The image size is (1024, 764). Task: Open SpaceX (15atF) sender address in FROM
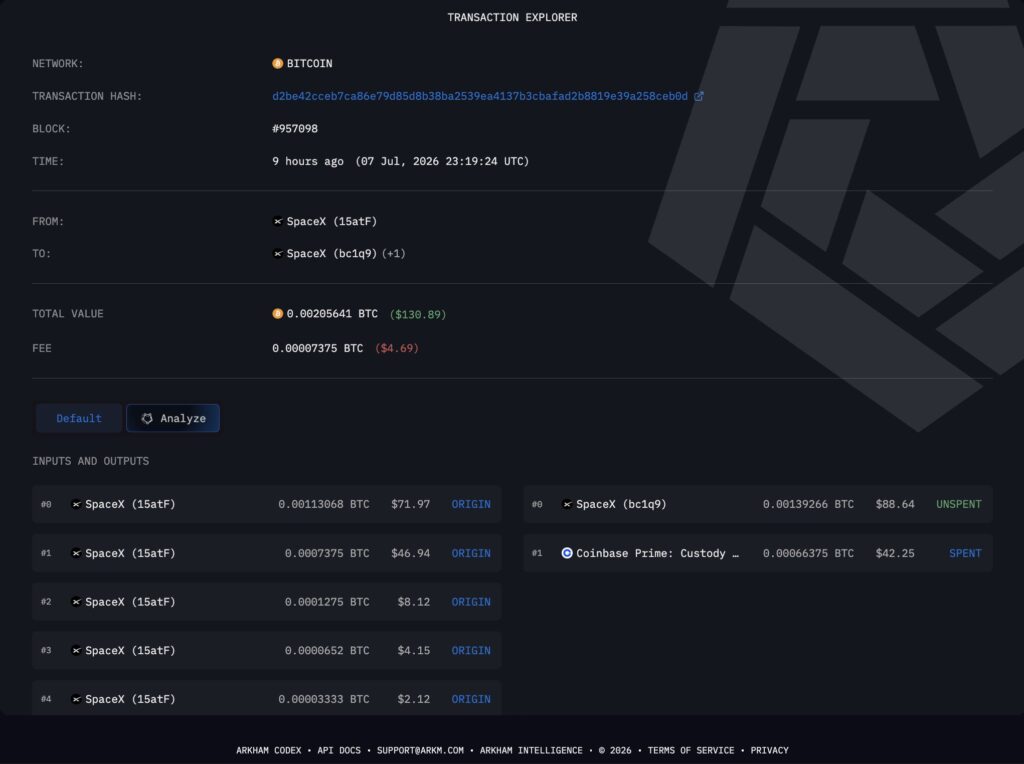click(x=332, y=221)
